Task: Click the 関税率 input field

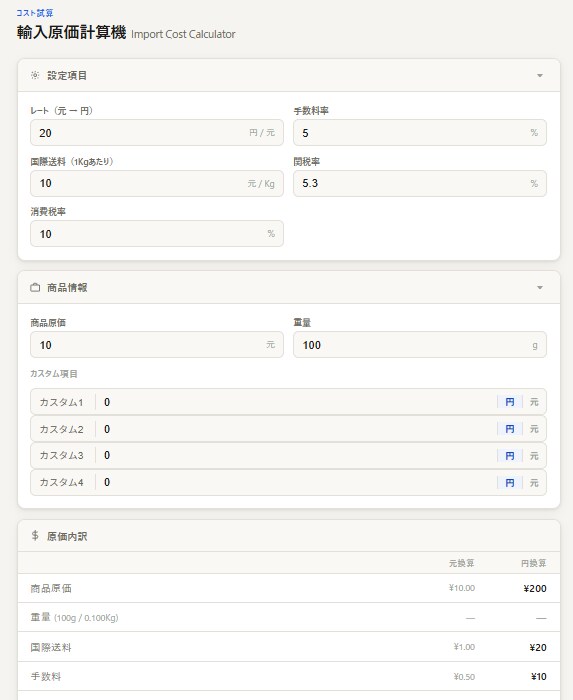Action: point(419,183)
